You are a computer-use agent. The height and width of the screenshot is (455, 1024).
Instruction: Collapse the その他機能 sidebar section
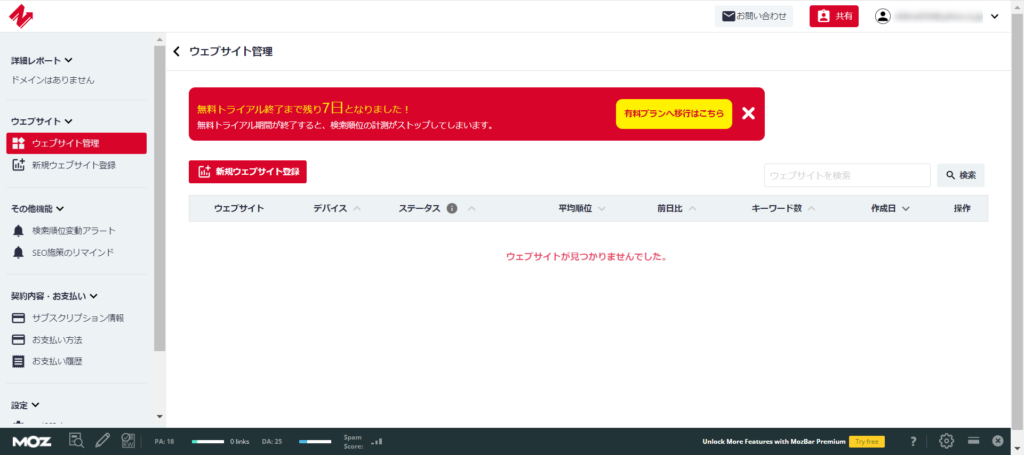(38, 209)
